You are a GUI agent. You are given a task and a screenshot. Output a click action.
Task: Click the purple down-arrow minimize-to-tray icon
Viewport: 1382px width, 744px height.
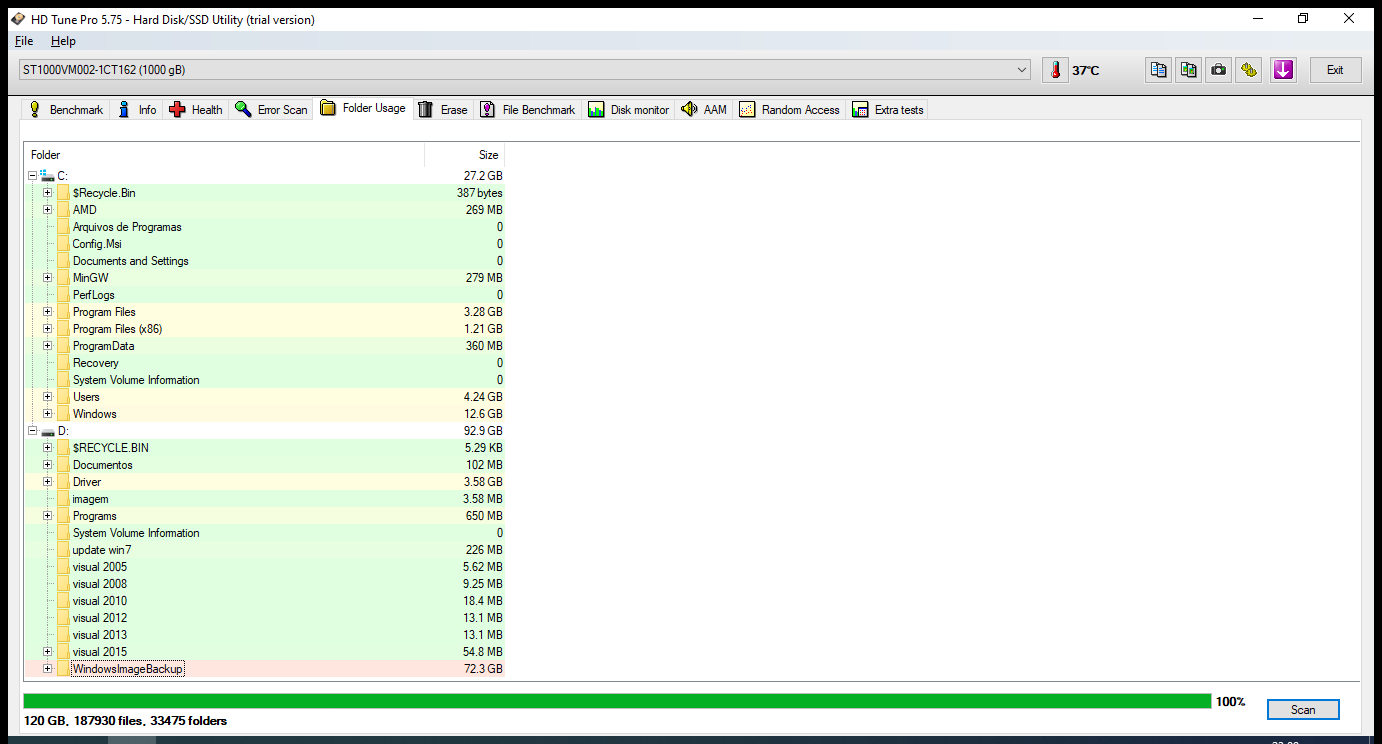(1284, 70)
